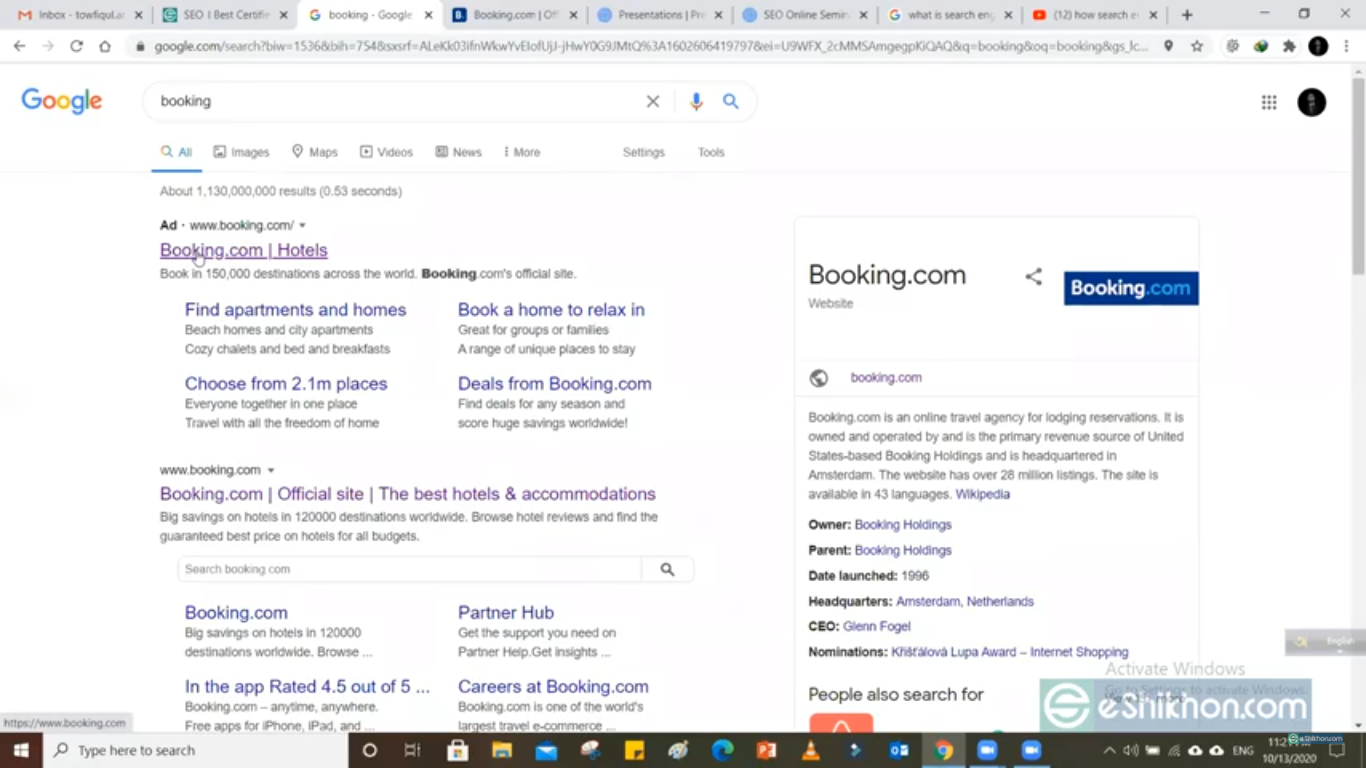This screenshot has width=1366, height=768.
Task: Open the Google apps grid
Action: [x=1269, y=102]
